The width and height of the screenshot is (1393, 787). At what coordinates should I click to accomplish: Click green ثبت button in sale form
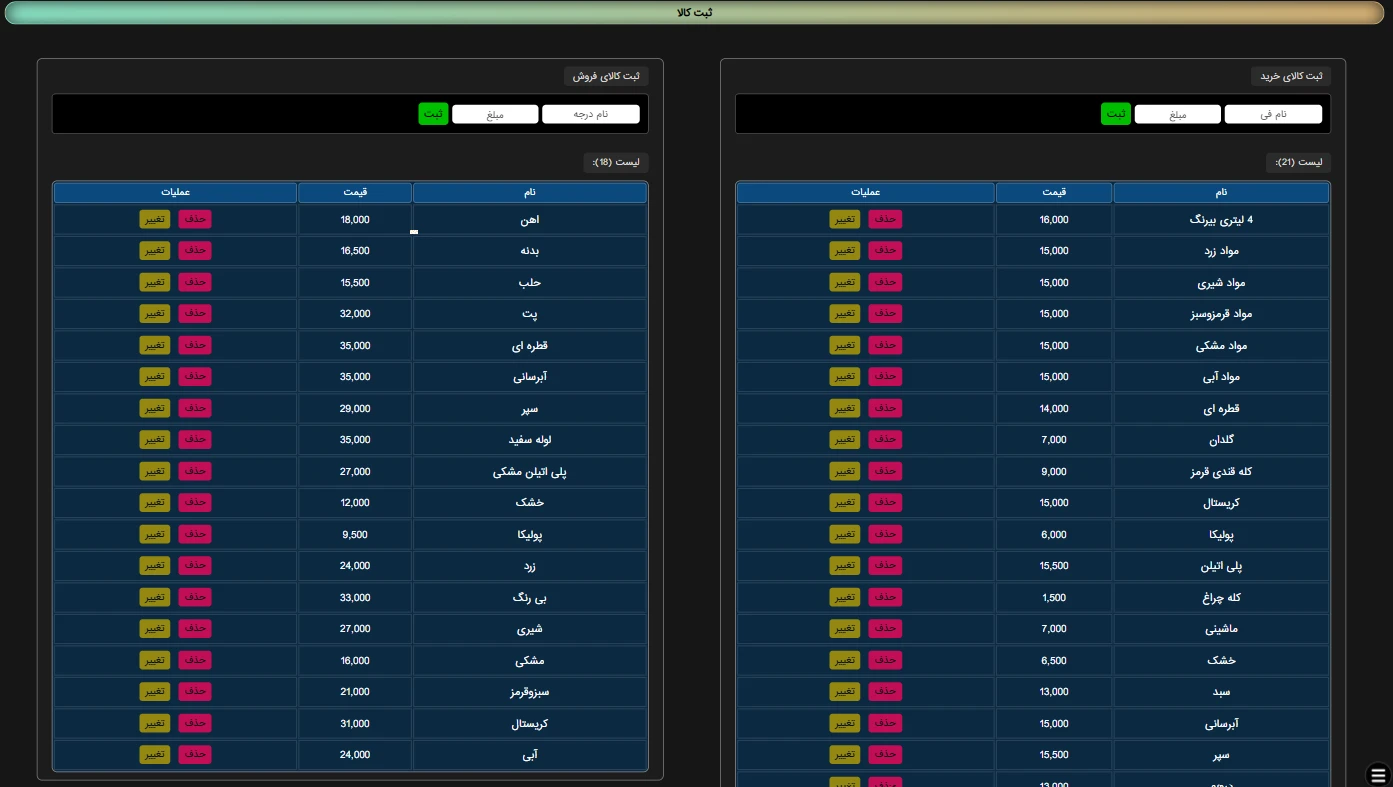(x=433, y=114)
